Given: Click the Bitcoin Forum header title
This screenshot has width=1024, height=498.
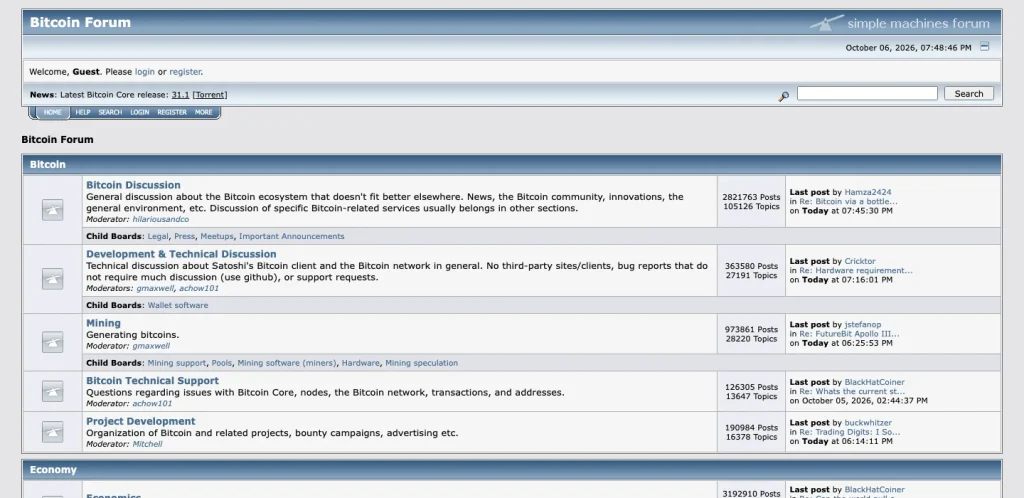Looking at the screenshot, I should (x=80, y=23).
